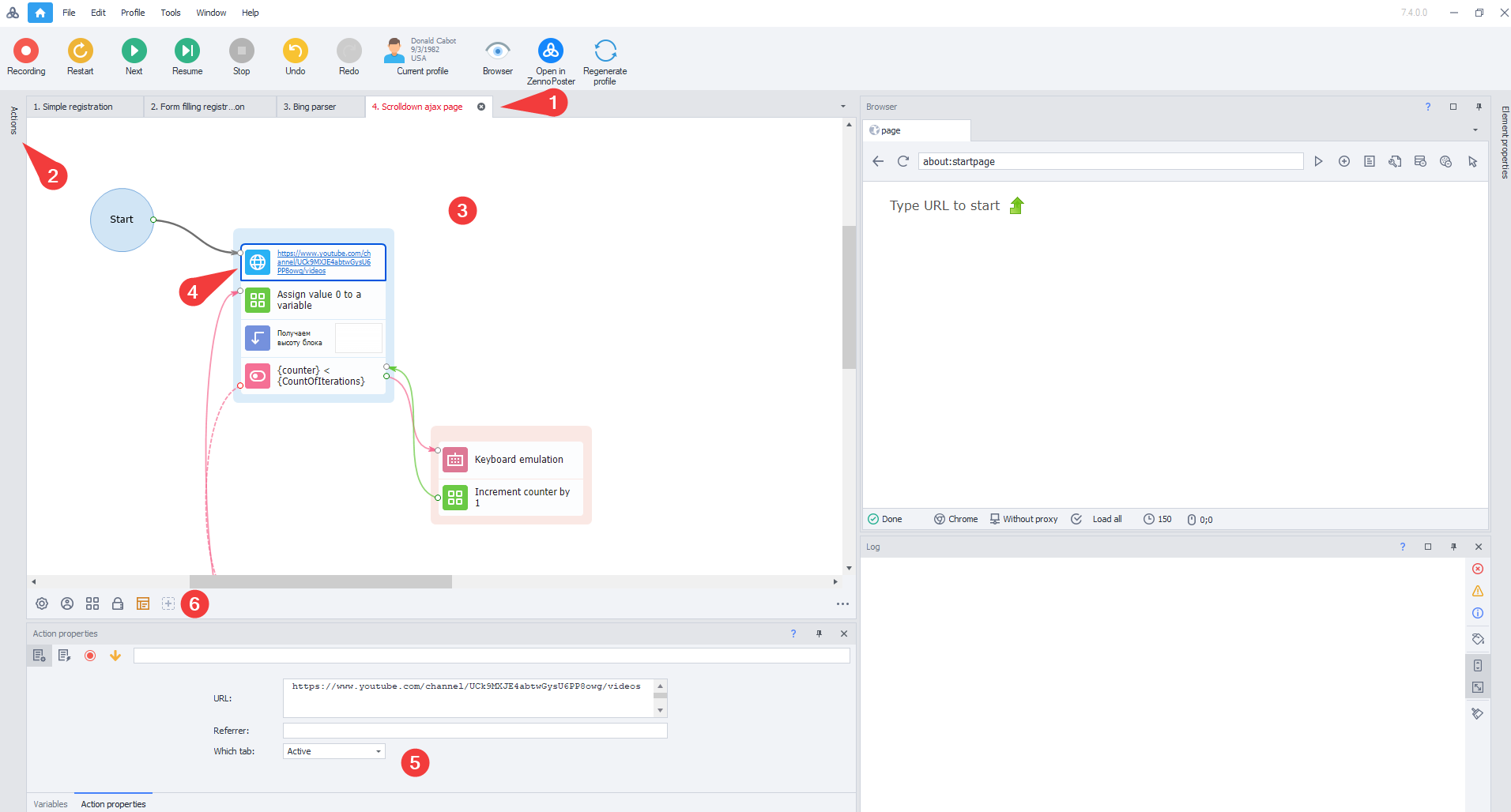Click the lock icon below canvas

point(118,603)
